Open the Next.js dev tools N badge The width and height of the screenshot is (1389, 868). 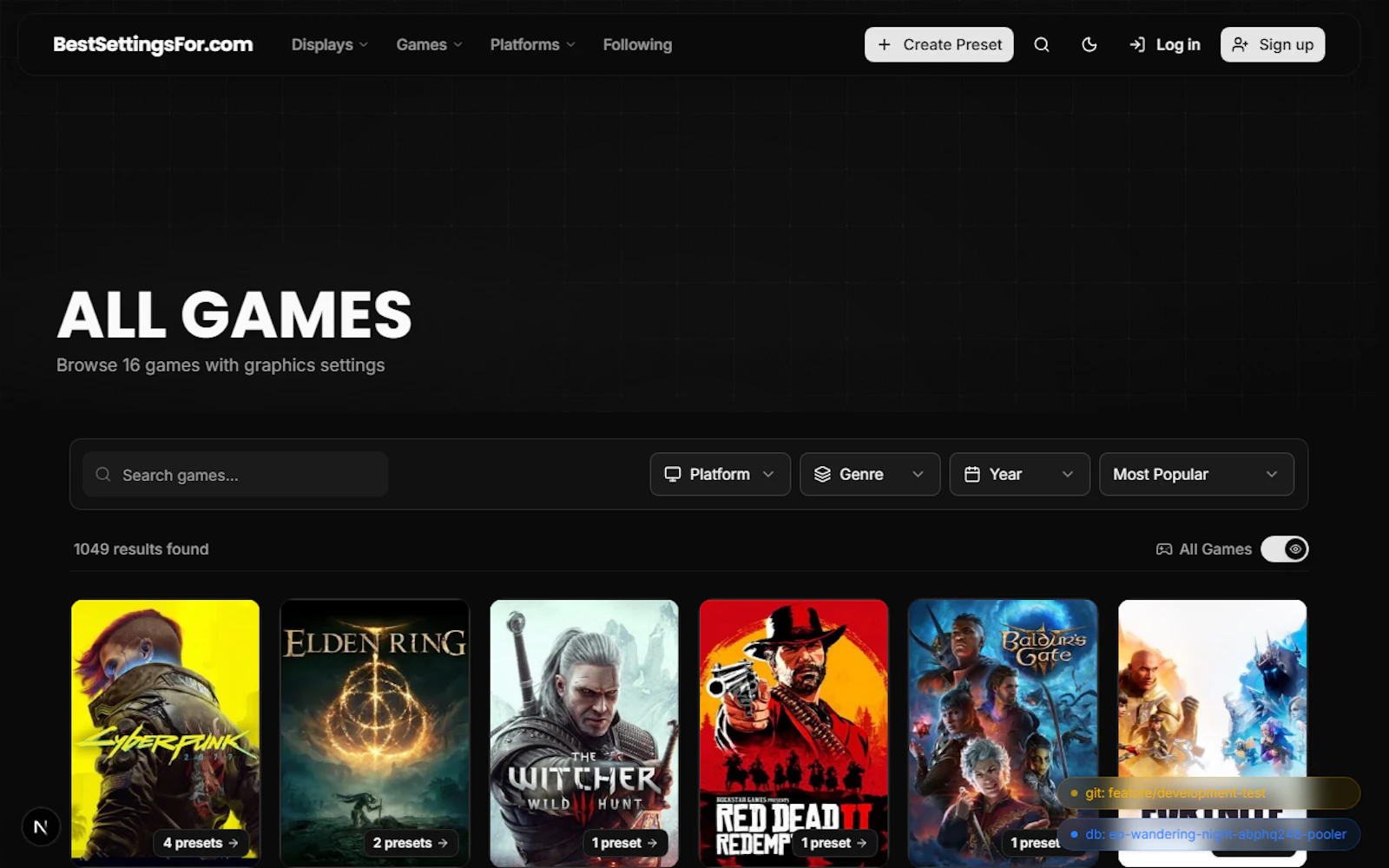(40, 827)
